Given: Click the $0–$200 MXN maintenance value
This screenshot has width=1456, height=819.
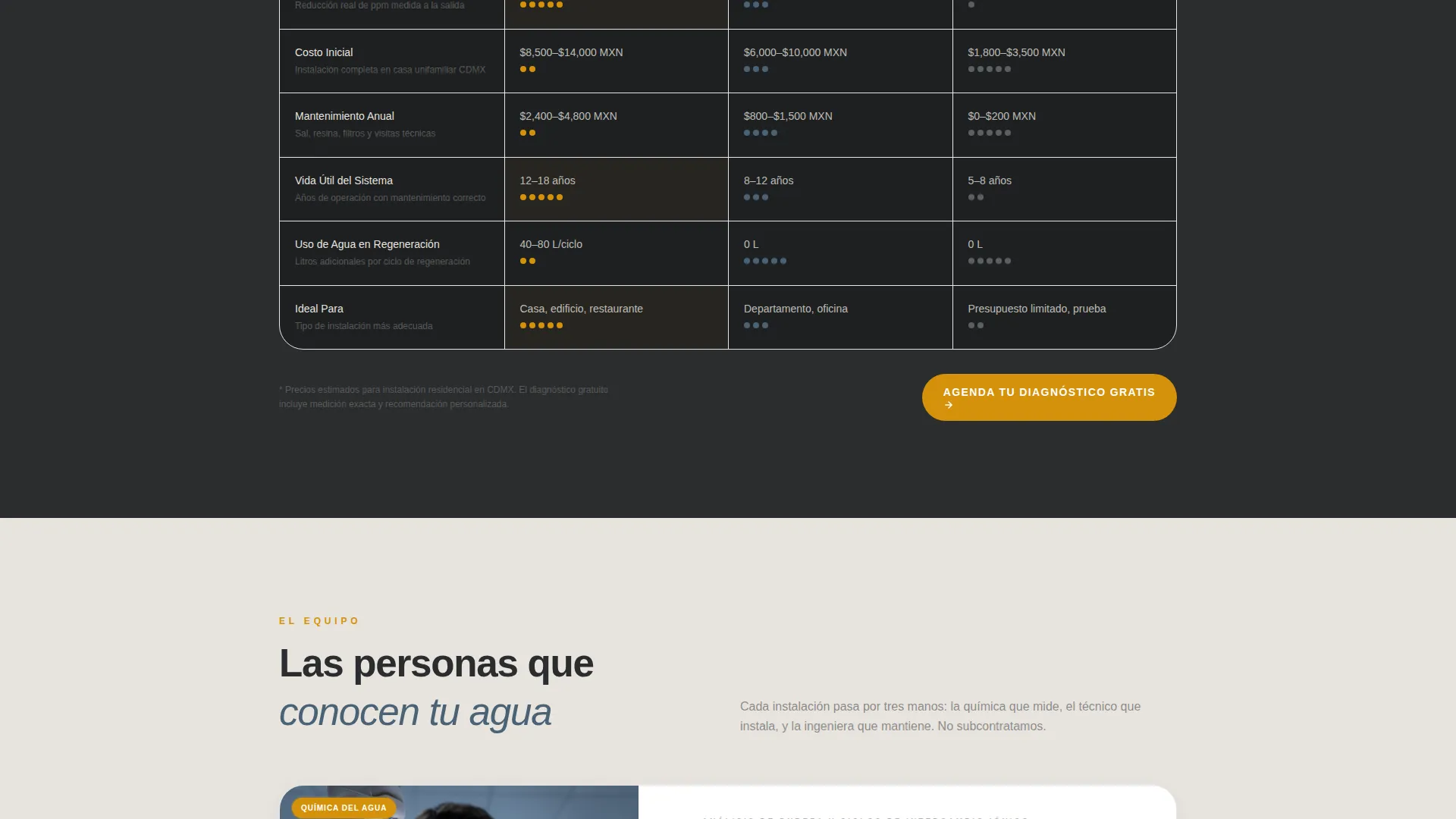Looking at the screenshot, I should click(x=1002, y=116).
